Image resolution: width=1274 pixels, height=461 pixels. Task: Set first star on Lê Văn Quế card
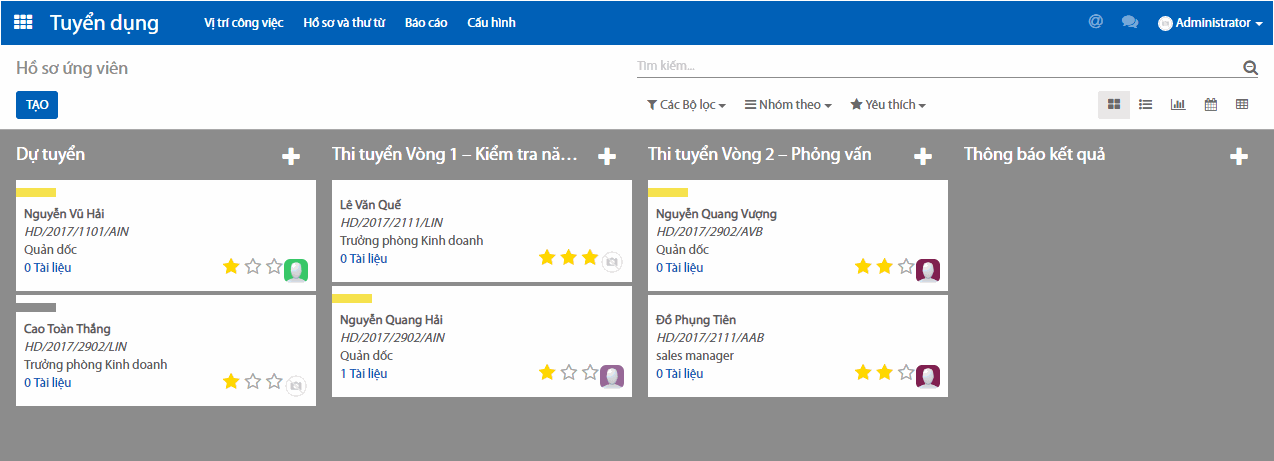point(547,257)
